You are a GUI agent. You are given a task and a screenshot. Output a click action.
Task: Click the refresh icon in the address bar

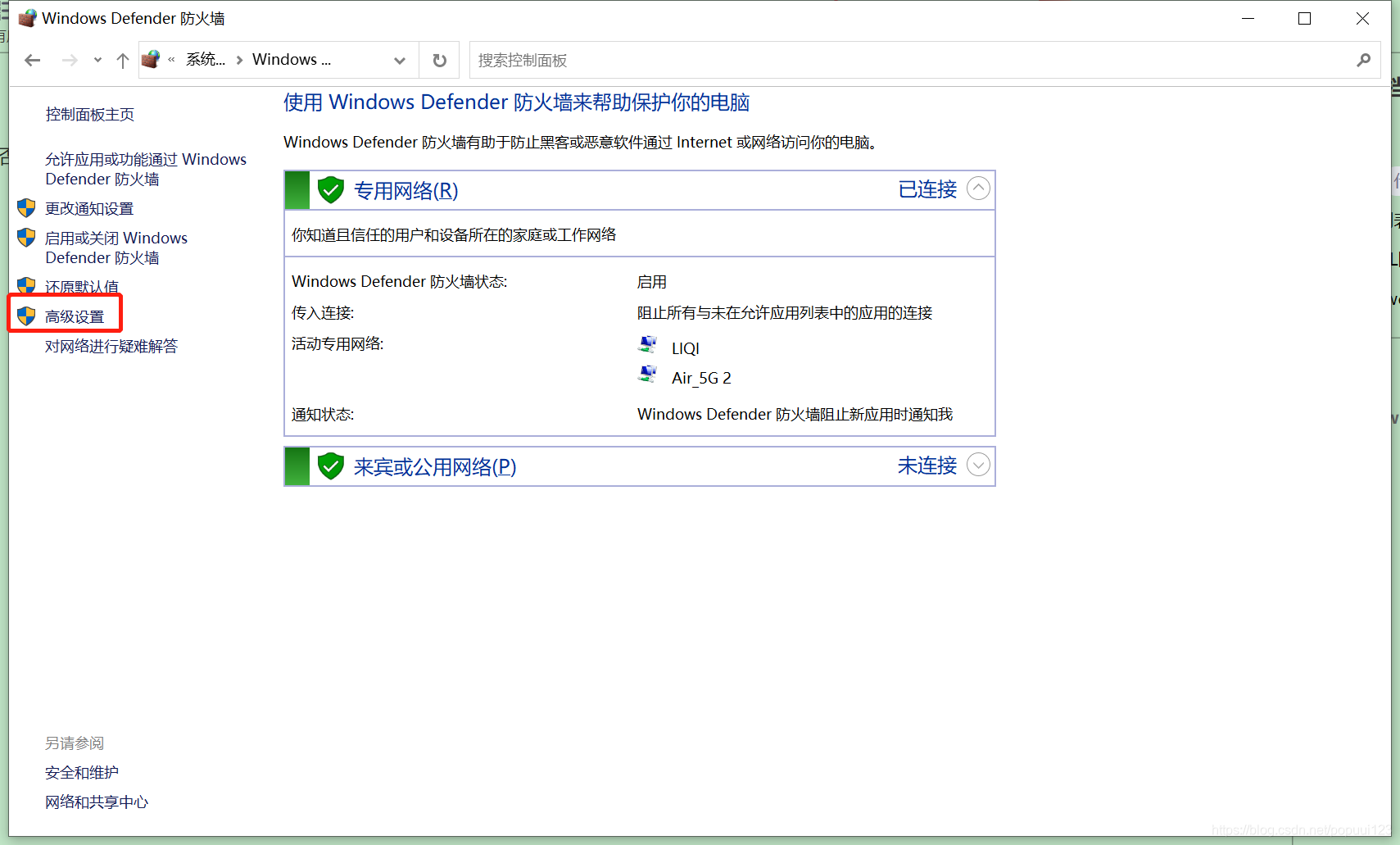pyautogui.click(x=439, y=59)
